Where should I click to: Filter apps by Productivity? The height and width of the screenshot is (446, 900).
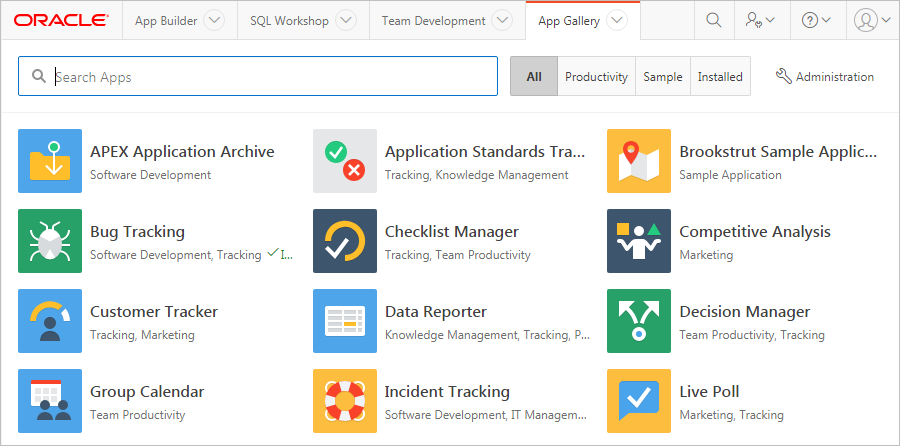(596, 77)
